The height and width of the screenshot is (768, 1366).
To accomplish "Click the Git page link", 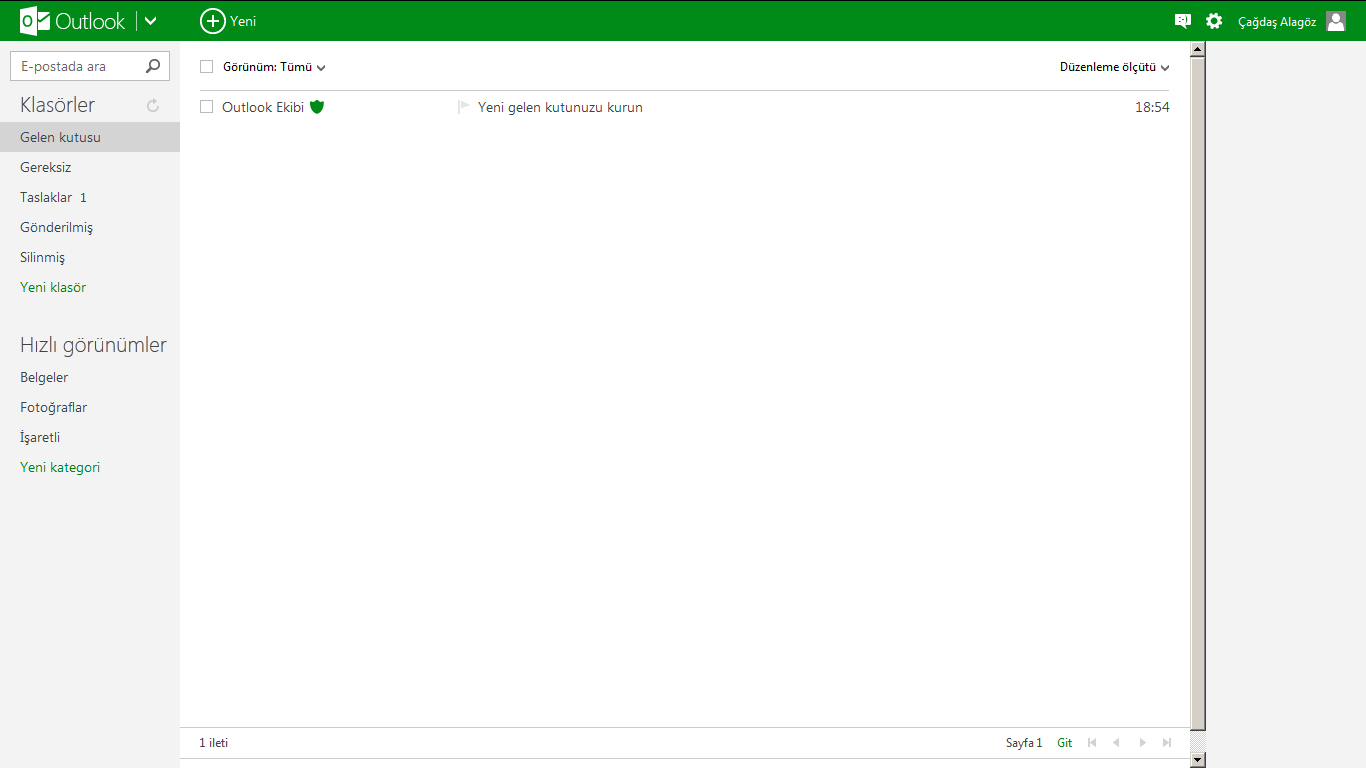I will click(x=1064, y=743).
